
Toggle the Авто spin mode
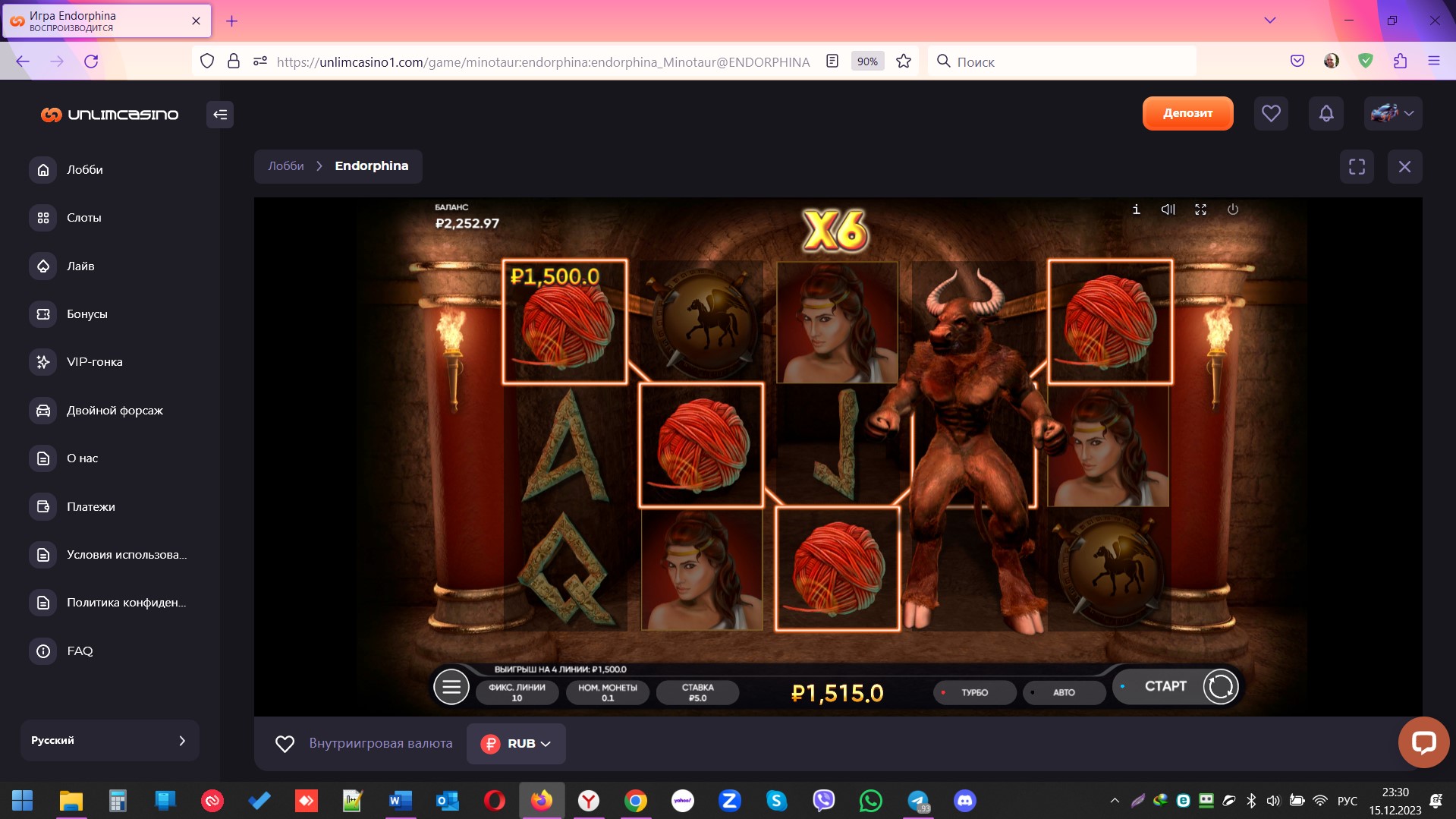[x=1063, y=692]
